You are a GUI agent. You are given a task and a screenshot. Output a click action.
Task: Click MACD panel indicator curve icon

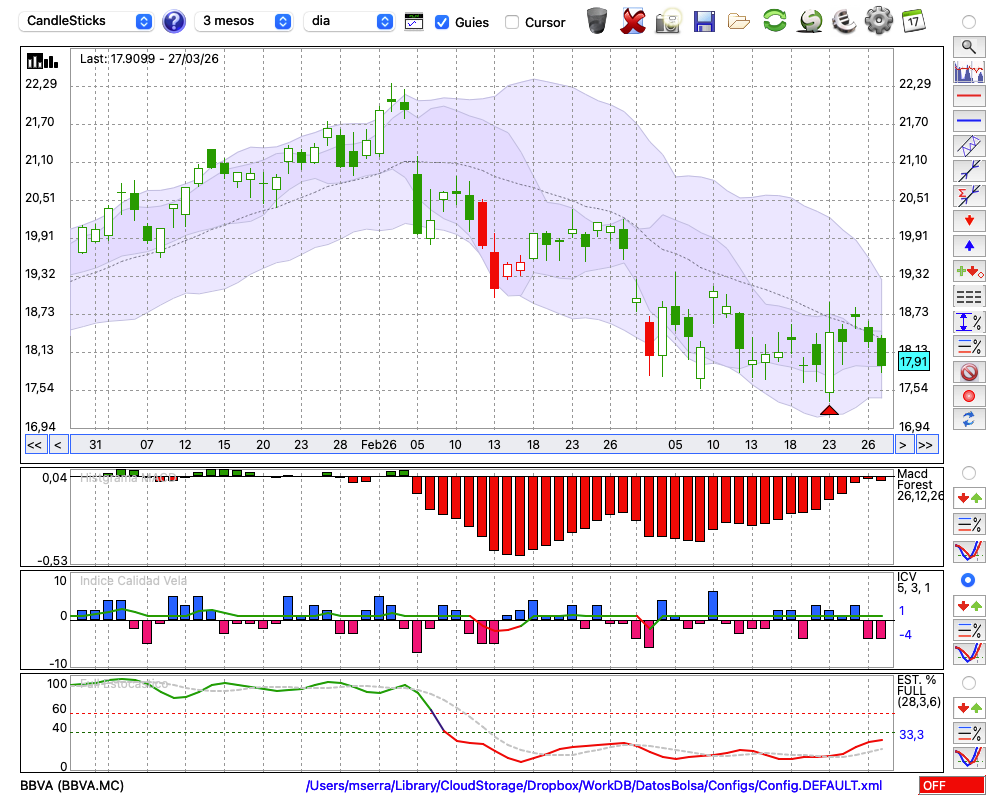(x=969, y=551)
